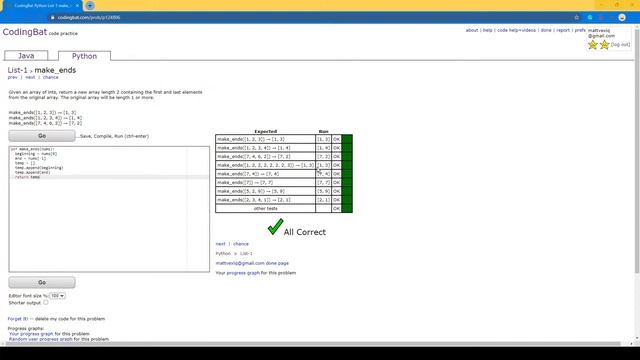Select test row make_ends([1, 2, 3, 4])
Image resolution: width=640 pixels, height=360 pixels.
pos(265,148)
